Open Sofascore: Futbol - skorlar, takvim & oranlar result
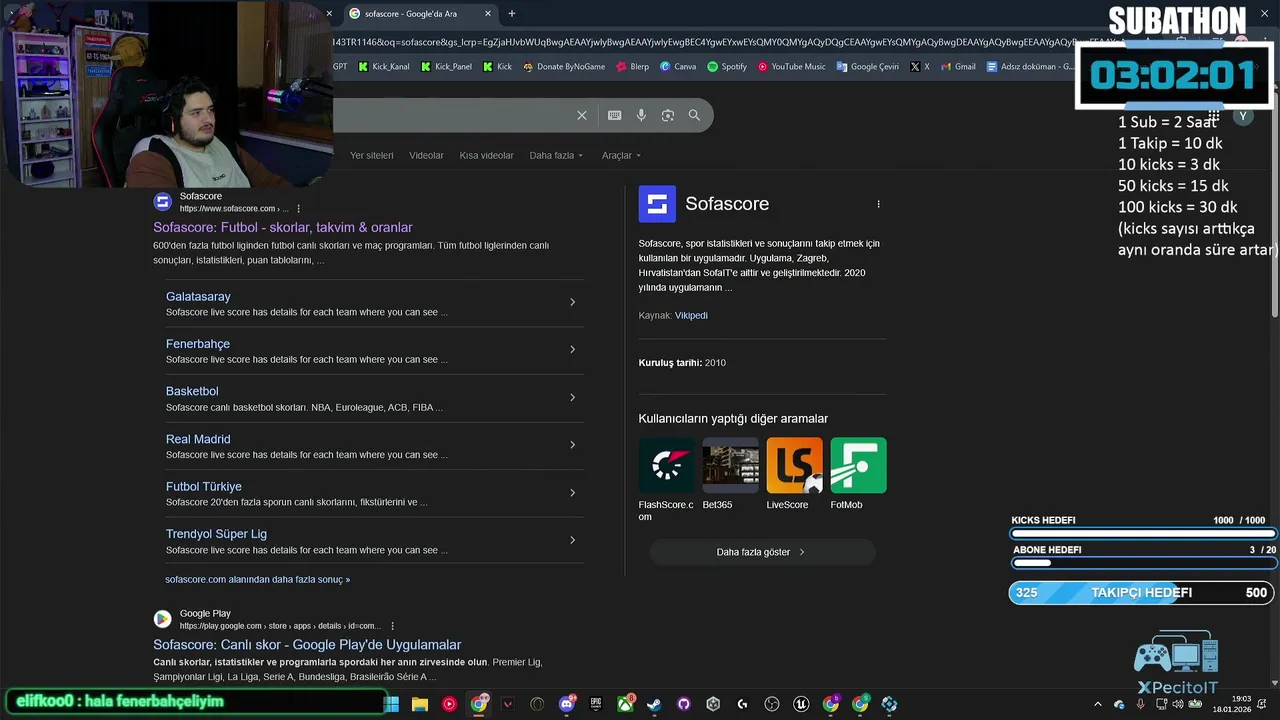 [x=283, y=228]
